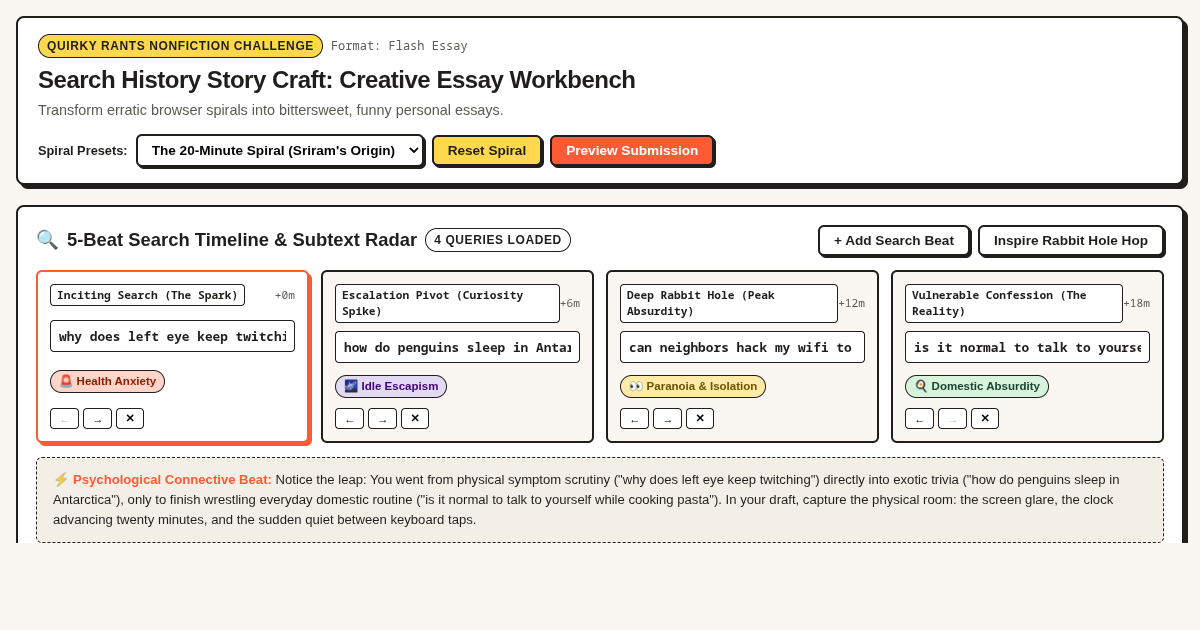Click the +0m timestamp on first card
The height and width of the screenshot is (630, 1200).
[285, 295]
